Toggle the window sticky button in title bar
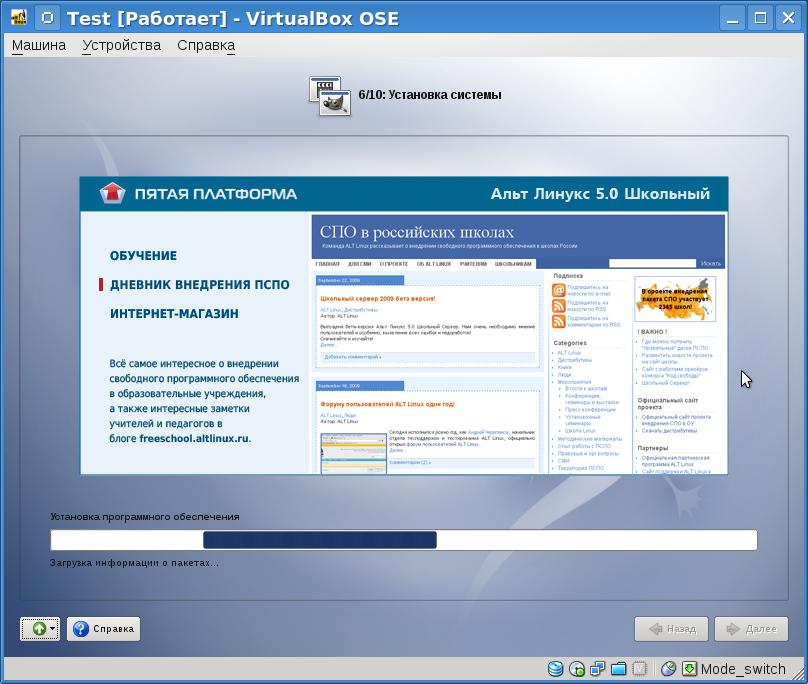 tap(46, 18)
